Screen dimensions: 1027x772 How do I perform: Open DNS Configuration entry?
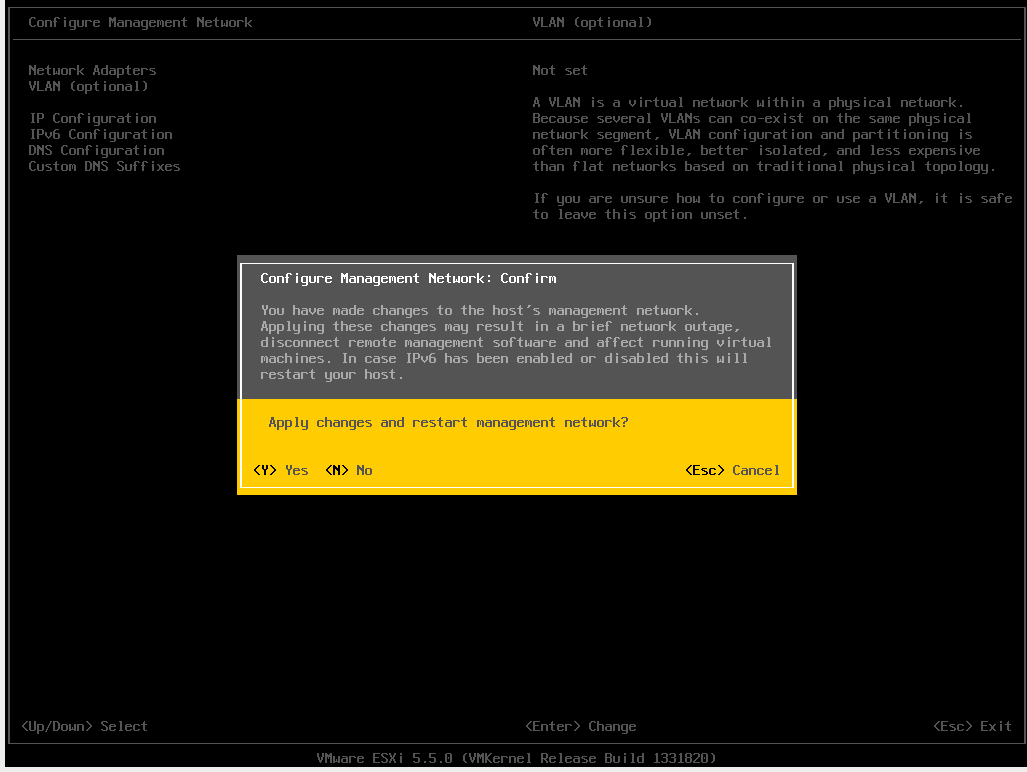(96, 150)
